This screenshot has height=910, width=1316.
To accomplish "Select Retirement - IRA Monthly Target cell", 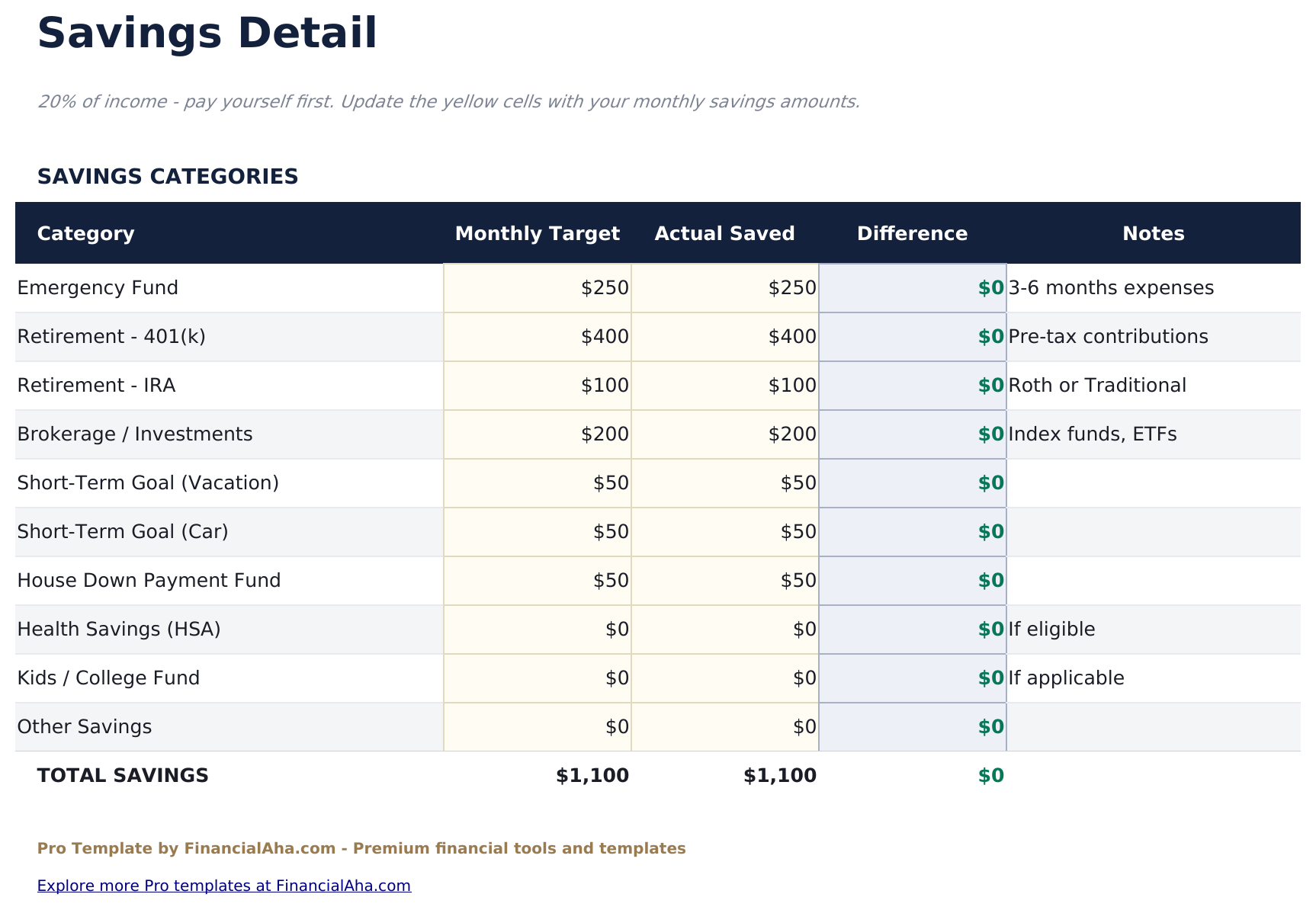I will tap(538, 386).
